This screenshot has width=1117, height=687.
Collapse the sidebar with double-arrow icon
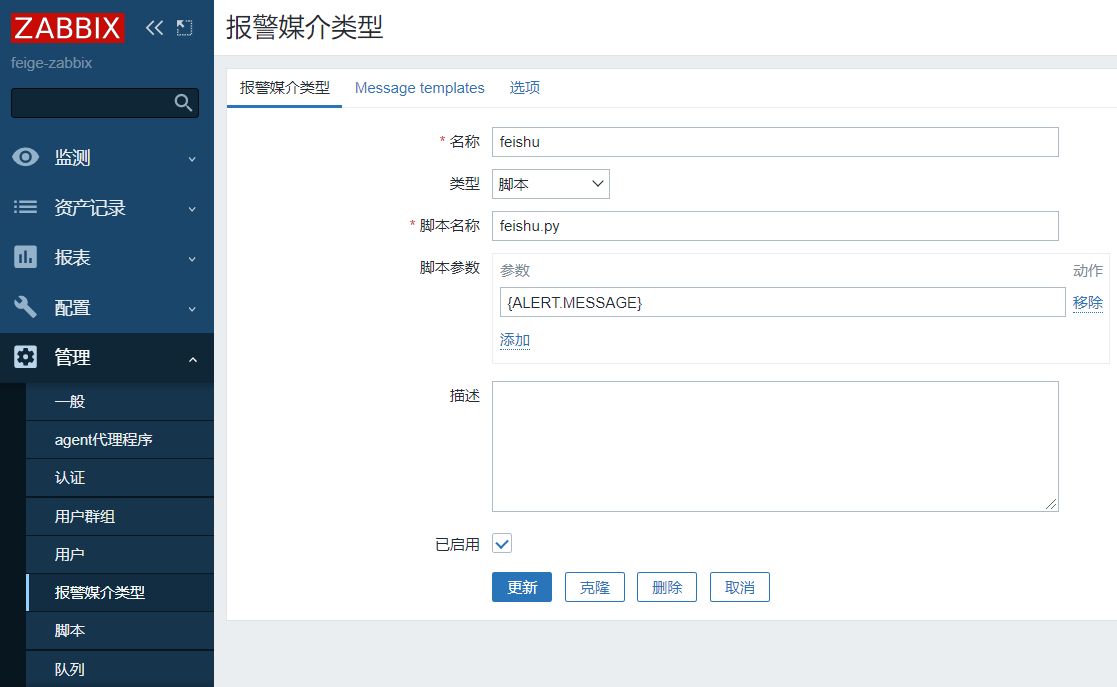click(x=155, y=28)
